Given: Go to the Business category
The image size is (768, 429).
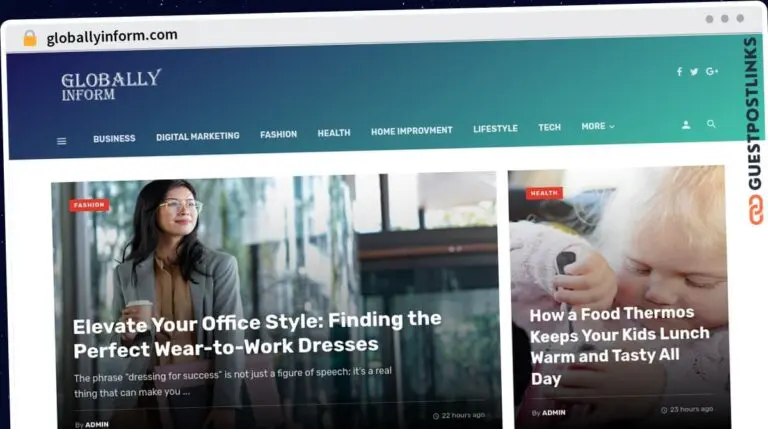Looking at the screenshot, I should pos(114,139).
